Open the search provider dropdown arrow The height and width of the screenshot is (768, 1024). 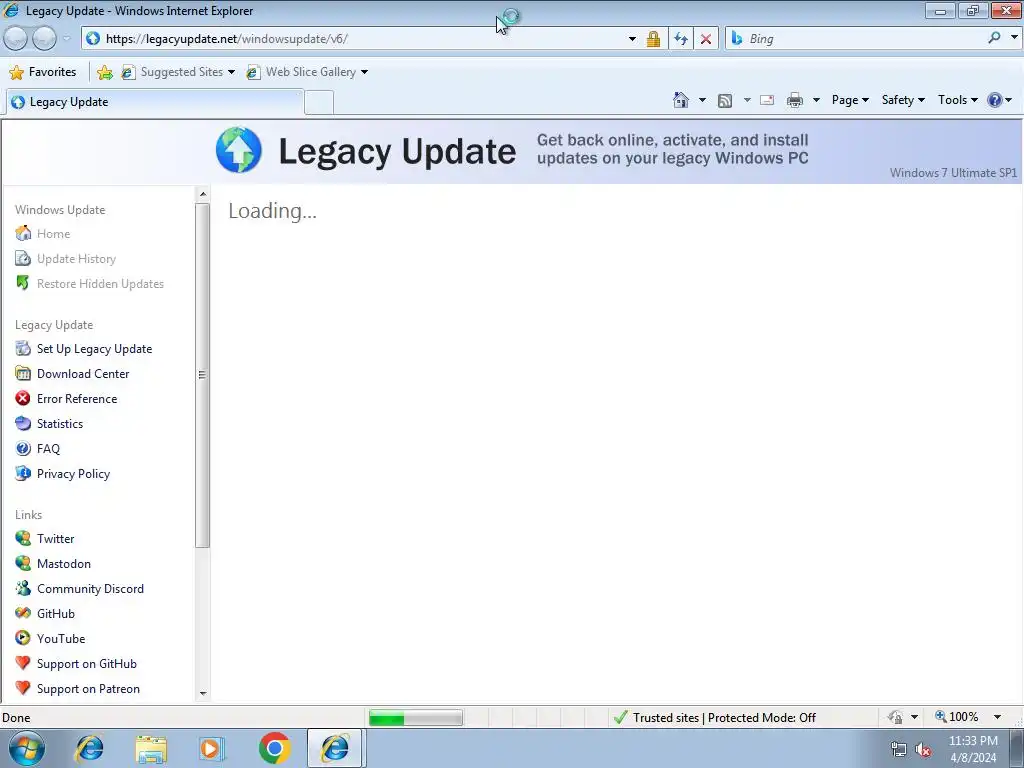1014,38
